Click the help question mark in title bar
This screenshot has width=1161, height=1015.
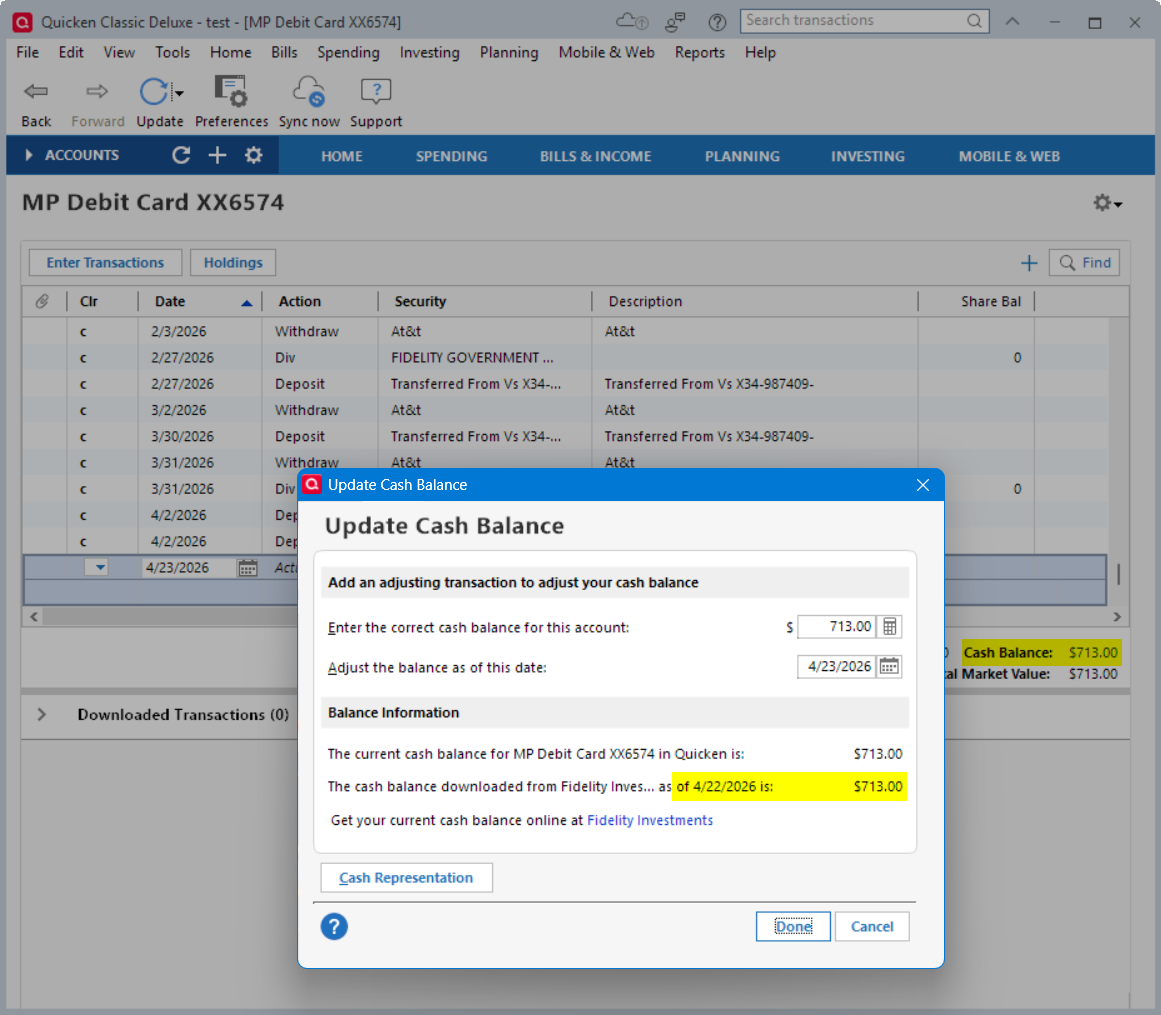point(717,22)
